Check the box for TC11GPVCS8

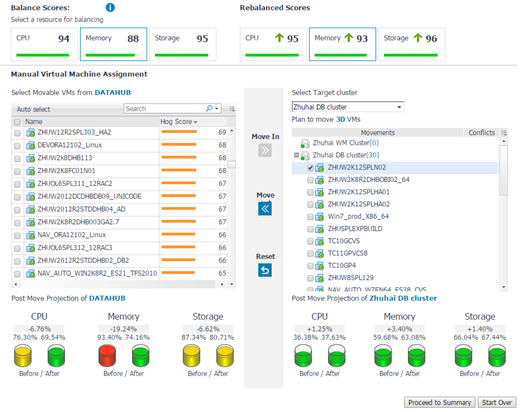pyautogui.click(x=310, y=254)
